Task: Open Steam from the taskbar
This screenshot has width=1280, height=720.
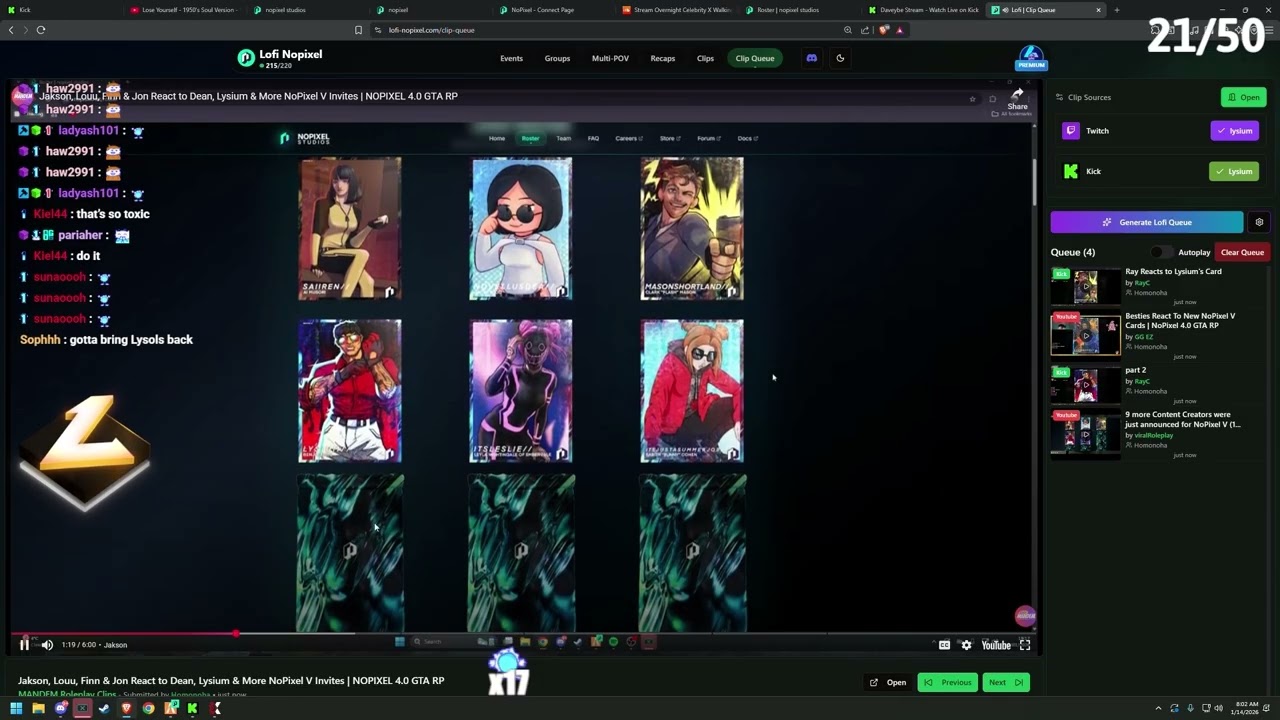Action: pyautogui.click(x=104, y=709)
